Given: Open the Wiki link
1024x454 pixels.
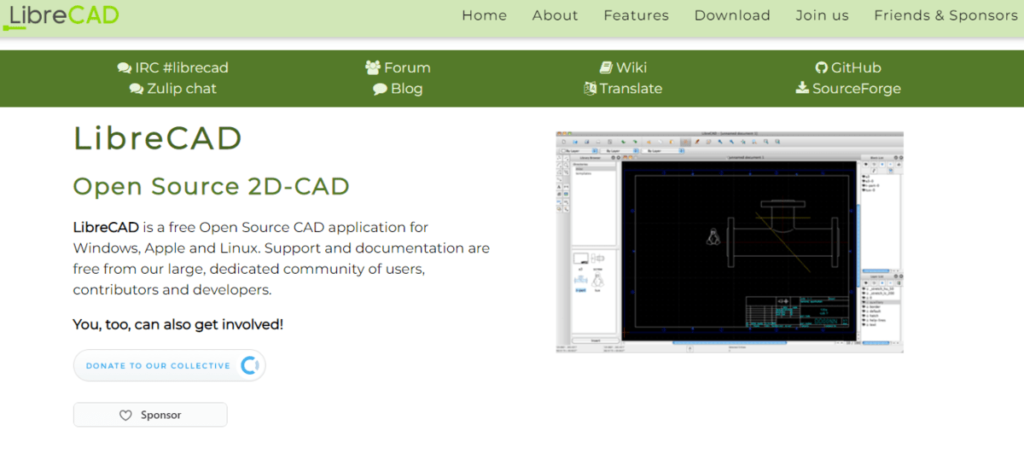Looking at the screenshot, I should pos(623,68).
